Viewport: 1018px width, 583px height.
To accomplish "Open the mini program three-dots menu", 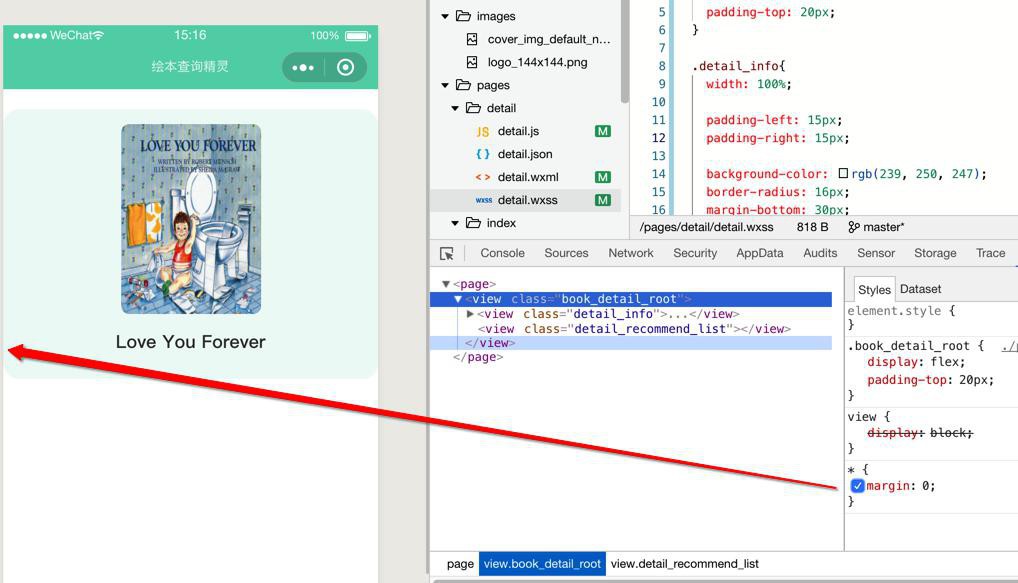I will 303,68.
